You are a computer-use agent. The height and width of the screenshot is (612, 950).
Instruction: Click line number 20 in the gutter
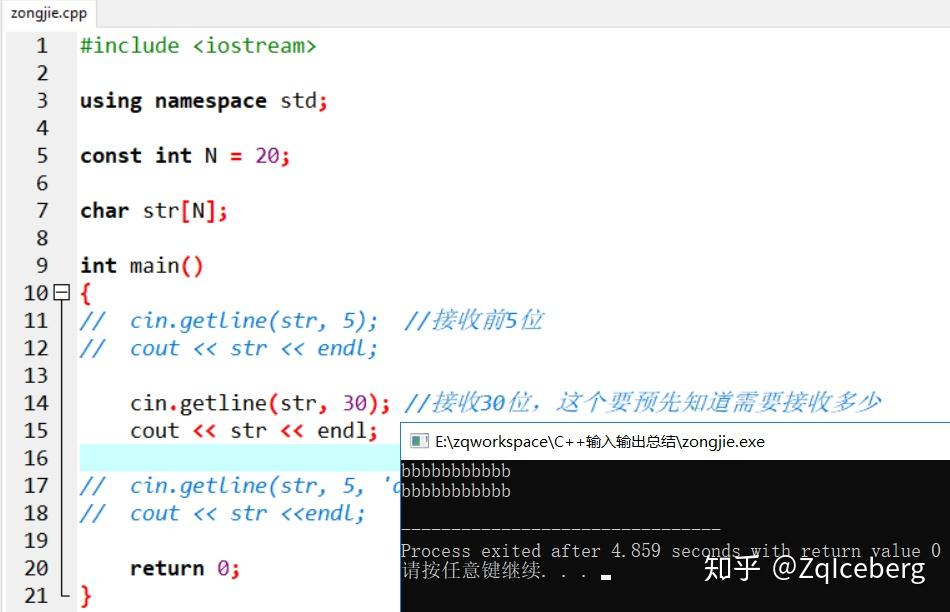coord(36,568)
